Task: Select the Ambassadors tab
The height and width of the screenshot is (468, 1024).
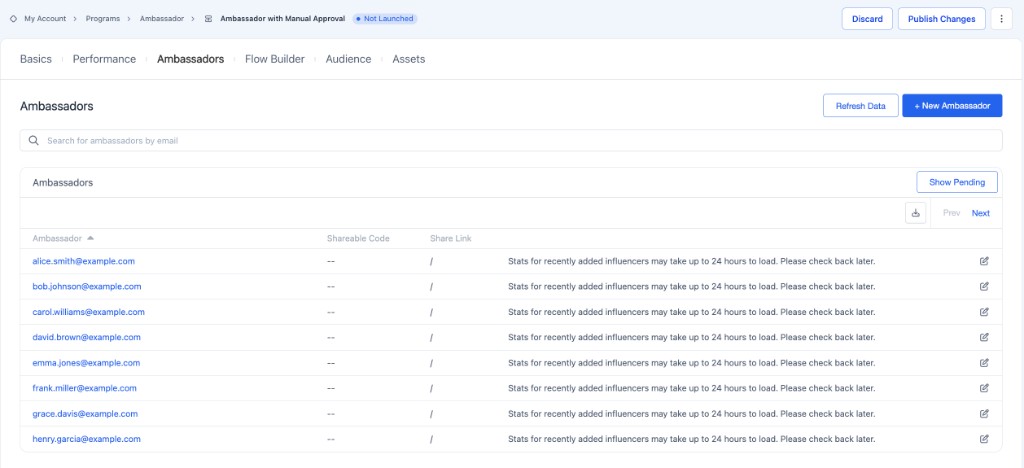Action: click(x=191, y=59)
